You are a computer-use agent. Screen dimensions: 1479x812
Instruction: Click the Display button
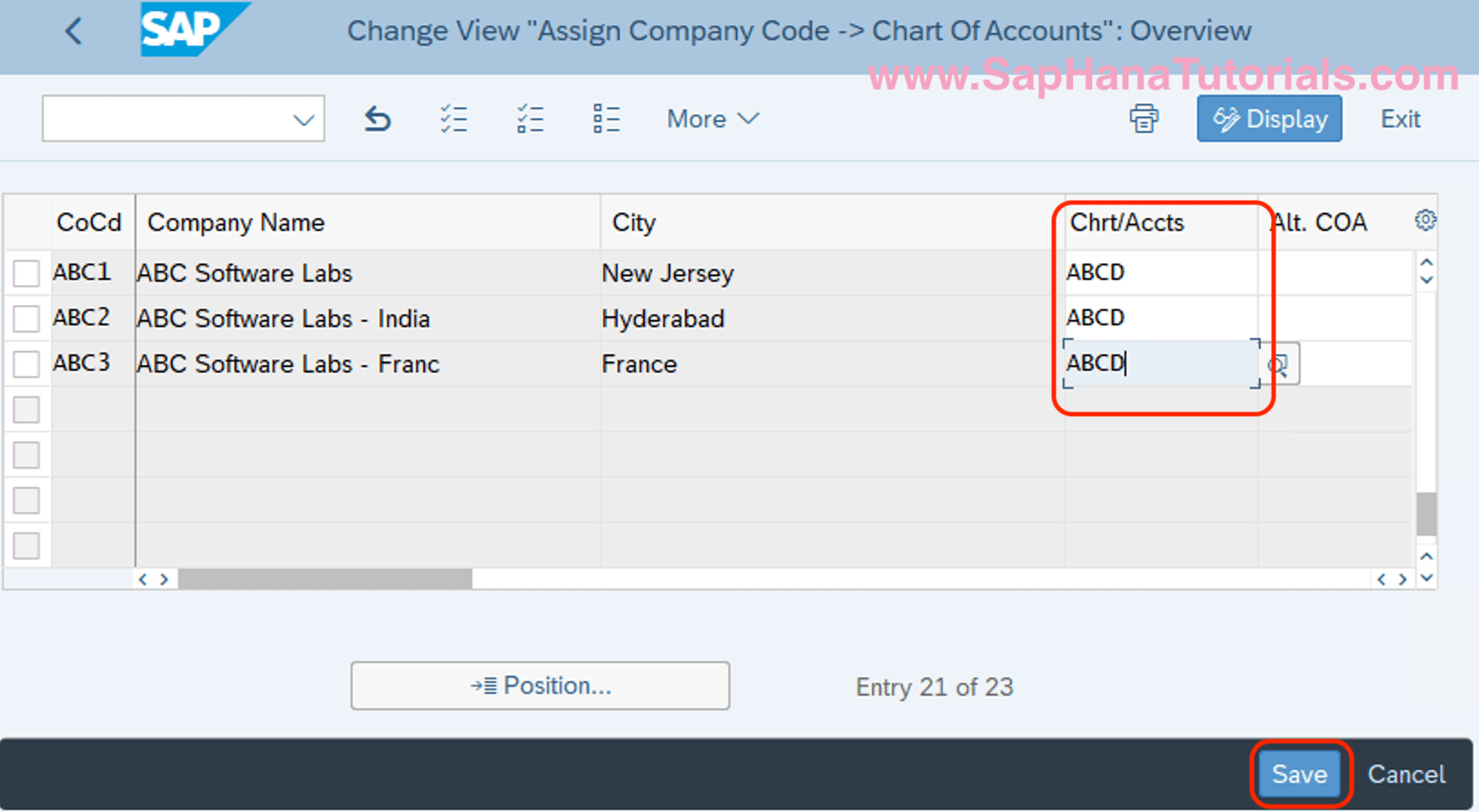(x=1269, y=119)
